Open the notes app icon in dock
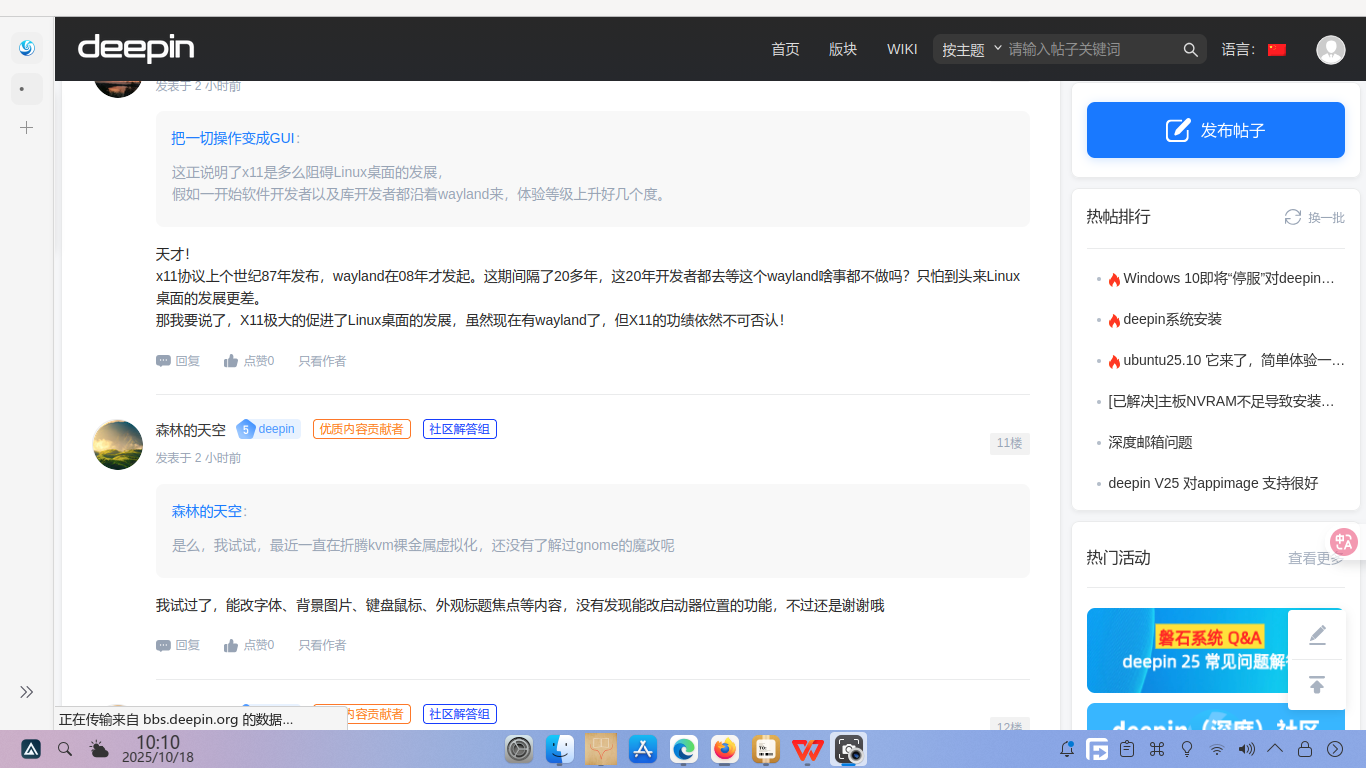Screen dimensions: 1366x768 coord(766,749)
